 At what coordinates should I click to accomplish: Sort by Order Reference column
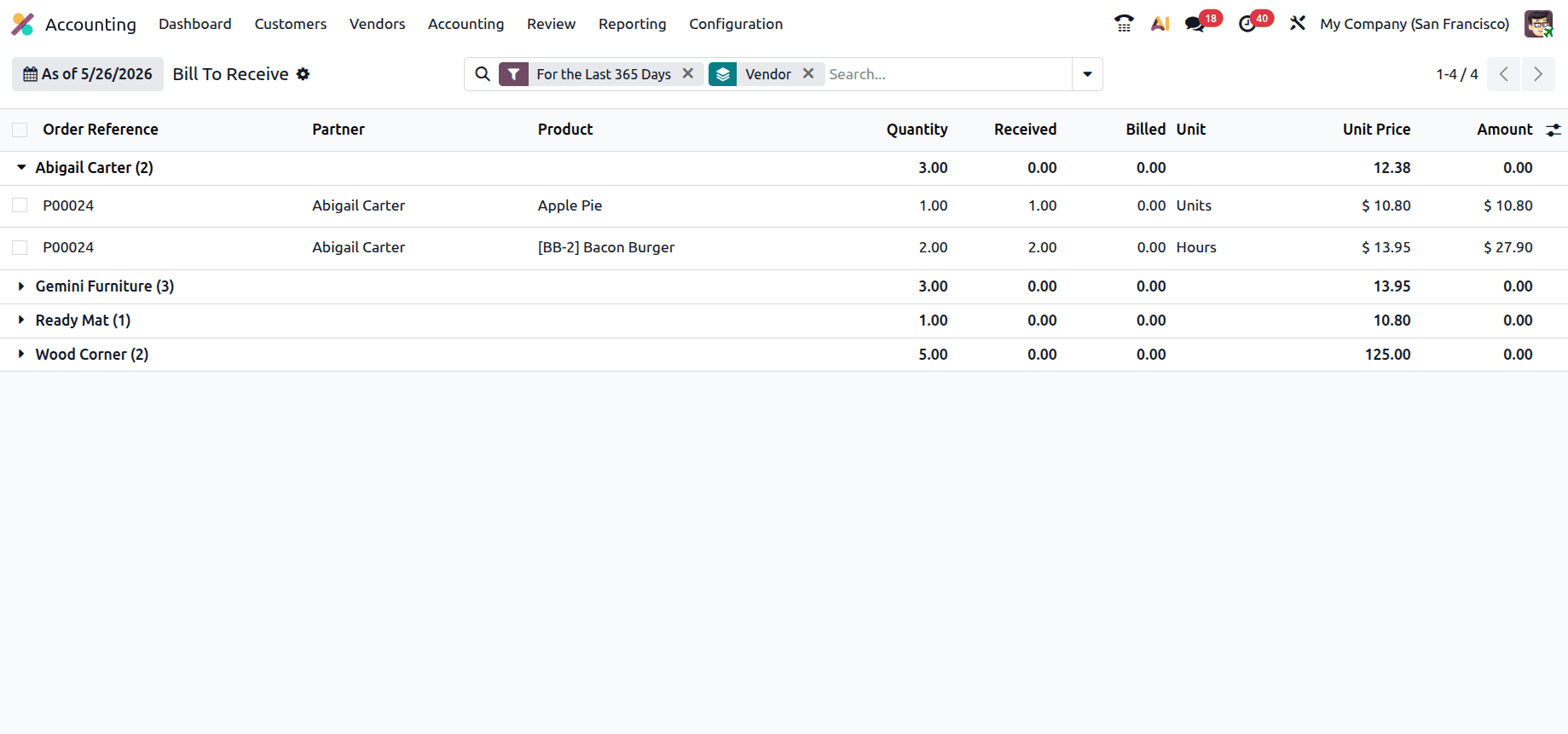101,130
